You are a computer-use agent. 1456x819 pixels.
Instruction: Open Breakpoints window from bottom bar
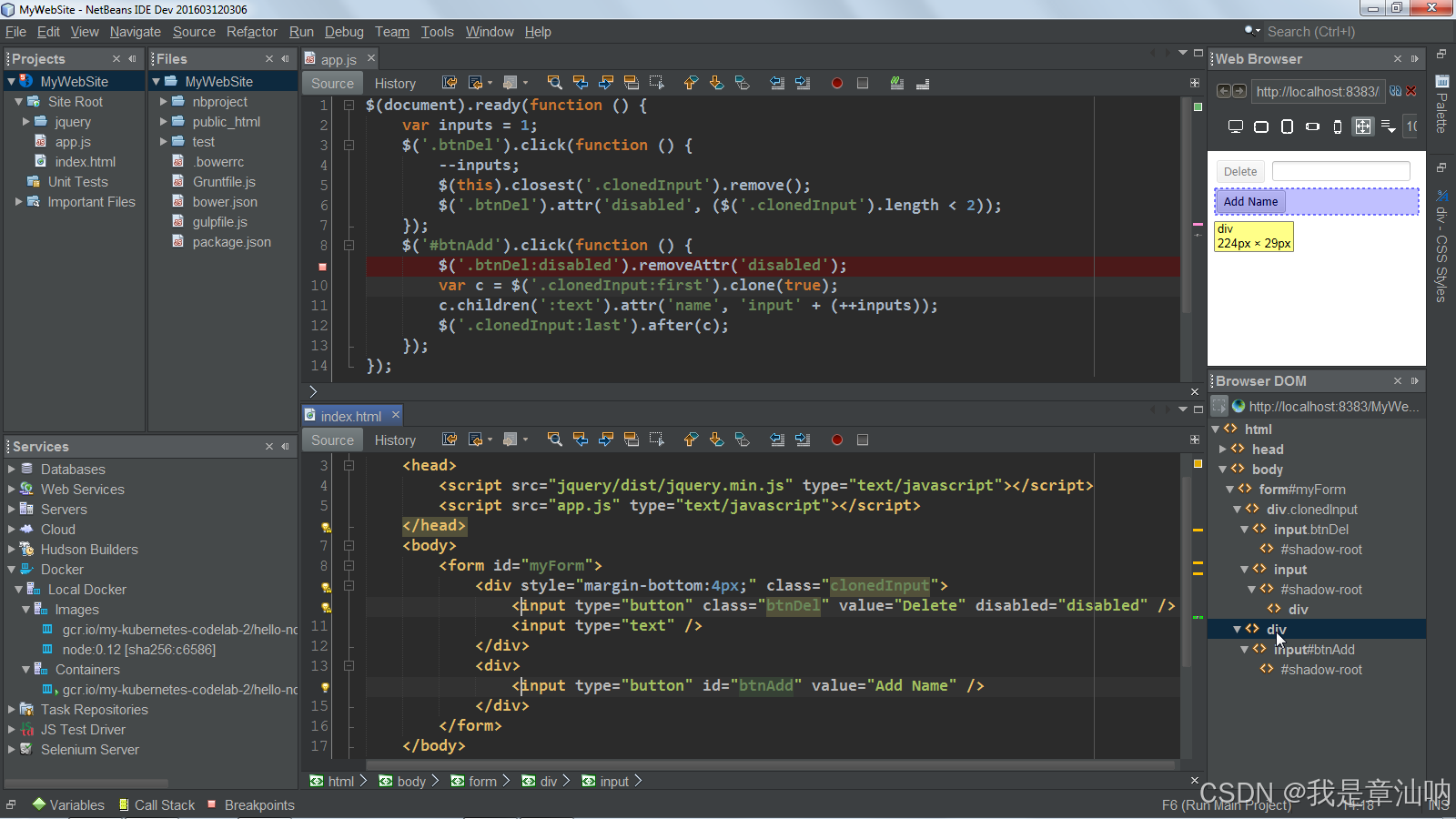(251, 805)
